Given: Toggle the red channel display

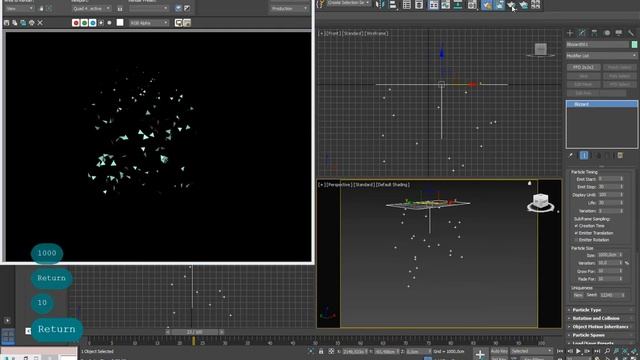Looking at the screenshot, I should [x=76, y=23].
